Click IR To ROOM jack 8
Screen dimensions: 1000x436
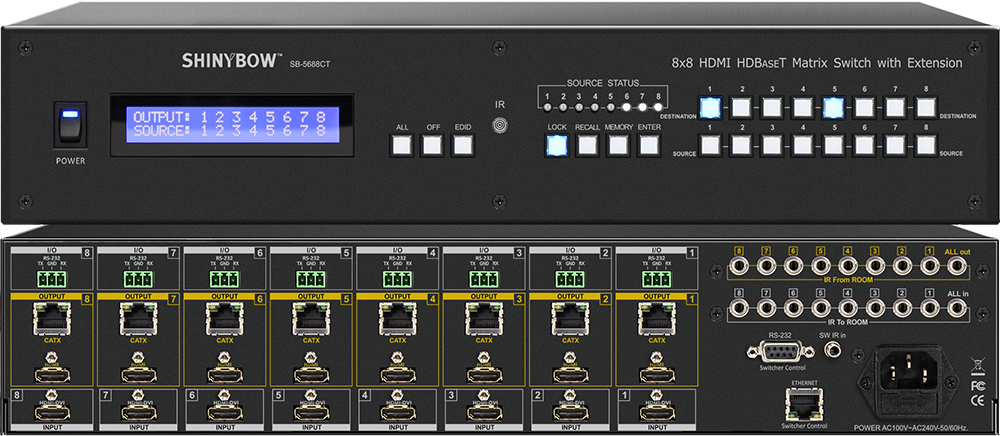coord(739,309)
